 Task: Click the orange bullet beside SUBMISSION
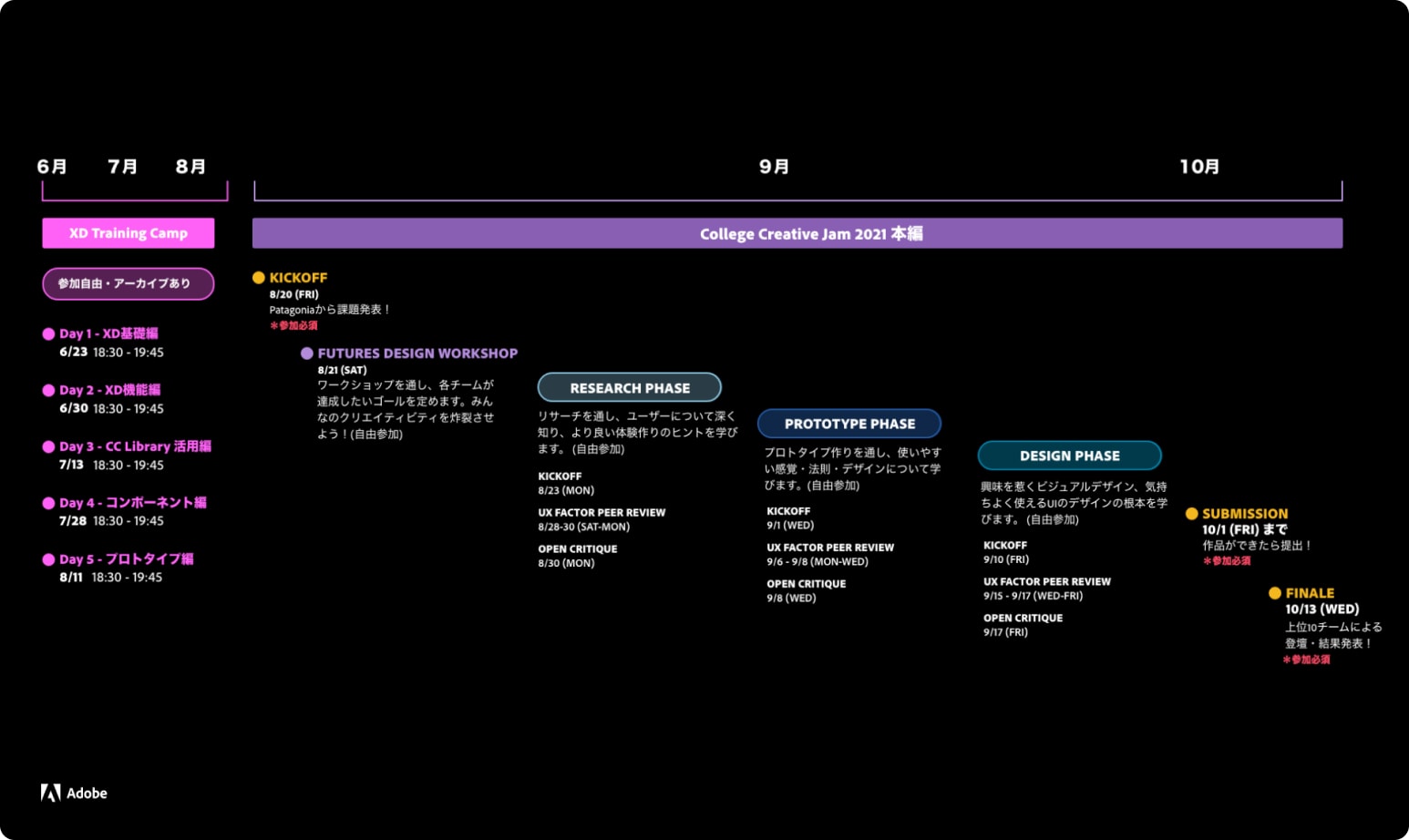click(x=1191, y=514)
